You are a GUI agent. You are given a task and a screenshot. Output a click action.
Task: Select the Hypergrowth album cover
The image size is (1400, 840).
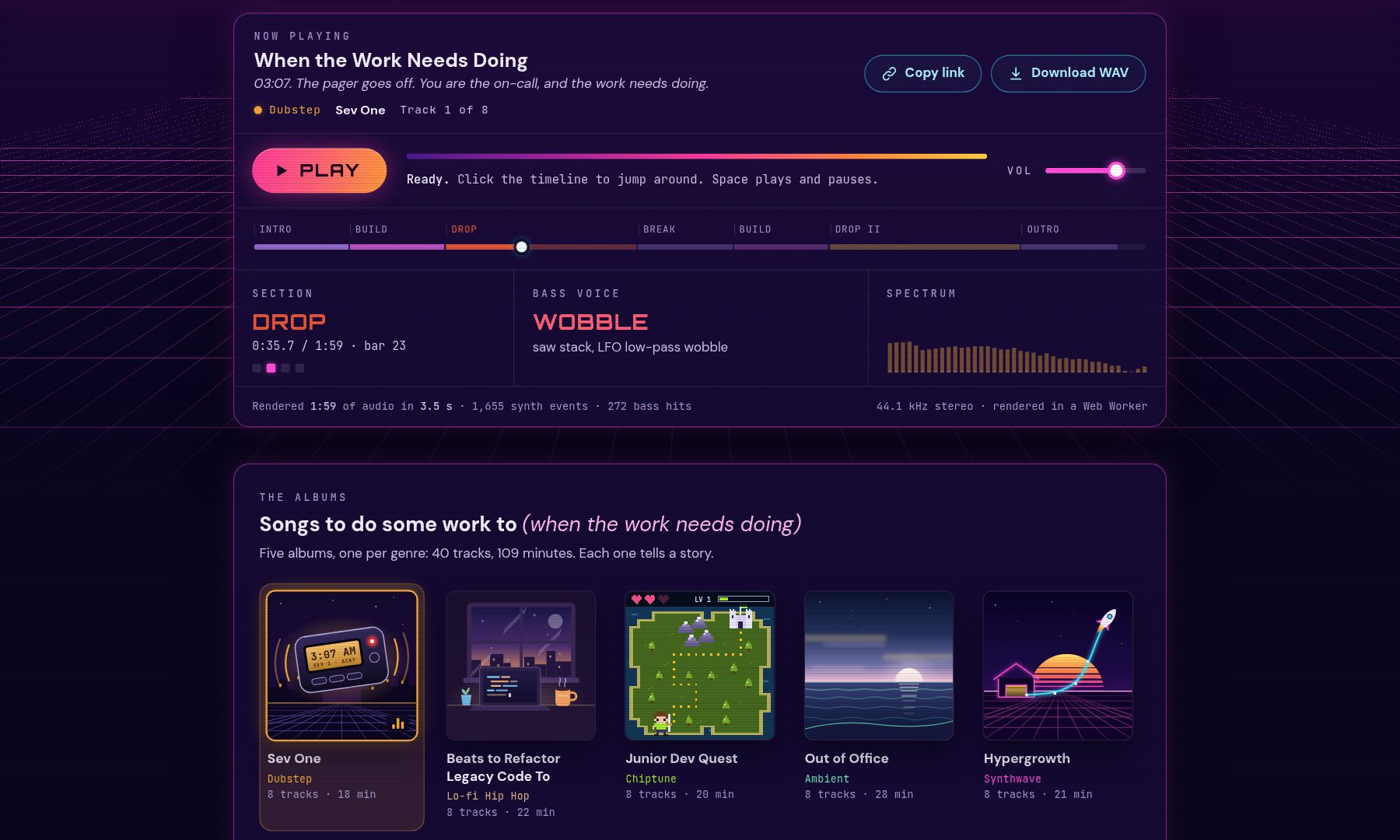pos(1058,666)
